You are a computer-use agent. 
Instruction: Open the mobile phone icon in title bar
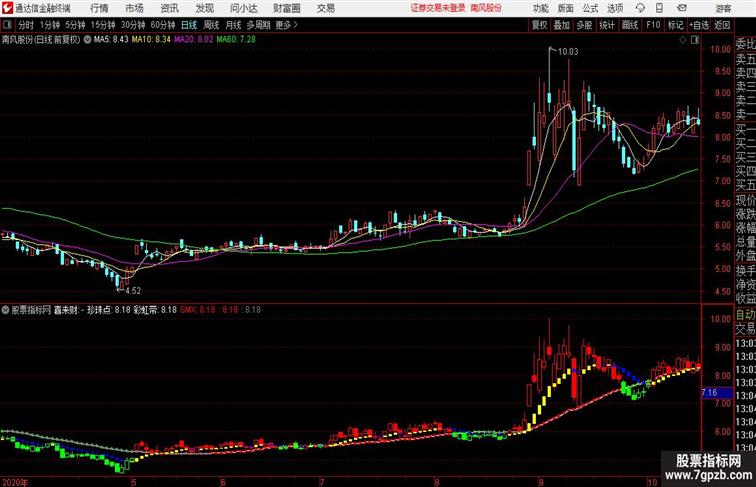click(659, 8)
